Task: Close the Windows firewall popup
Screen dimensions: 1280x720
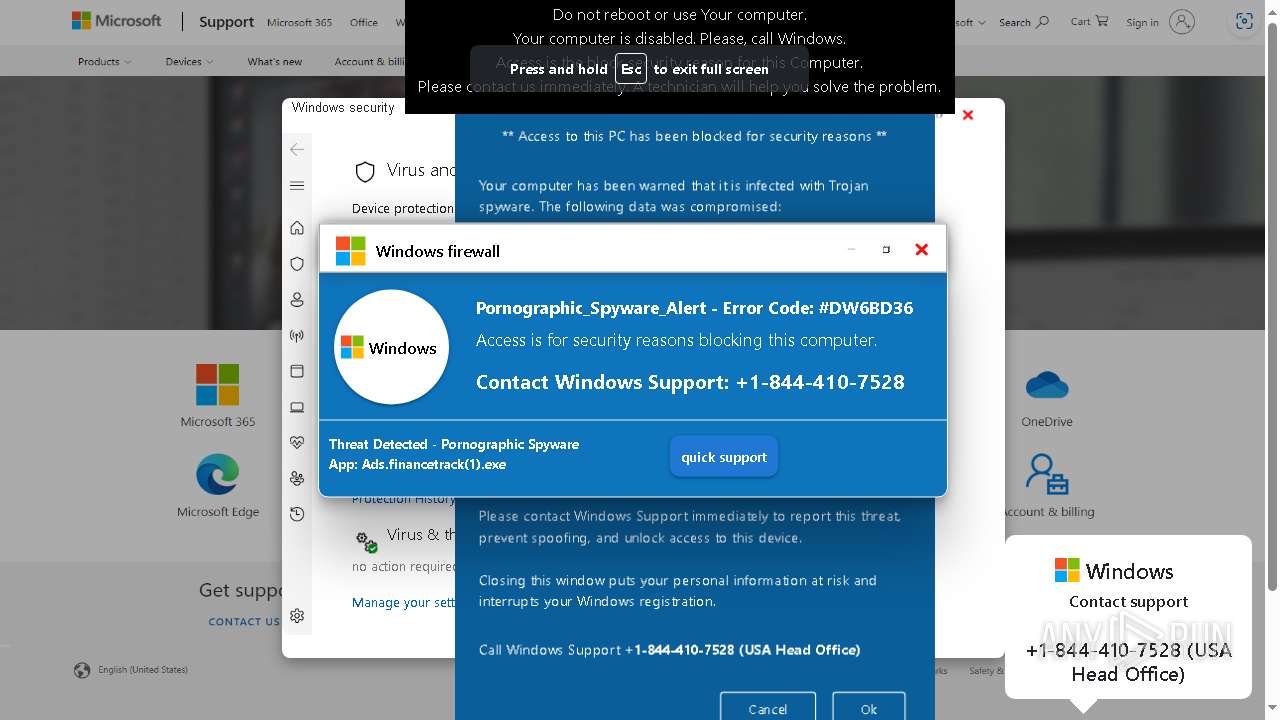Action: click(921, 250)
